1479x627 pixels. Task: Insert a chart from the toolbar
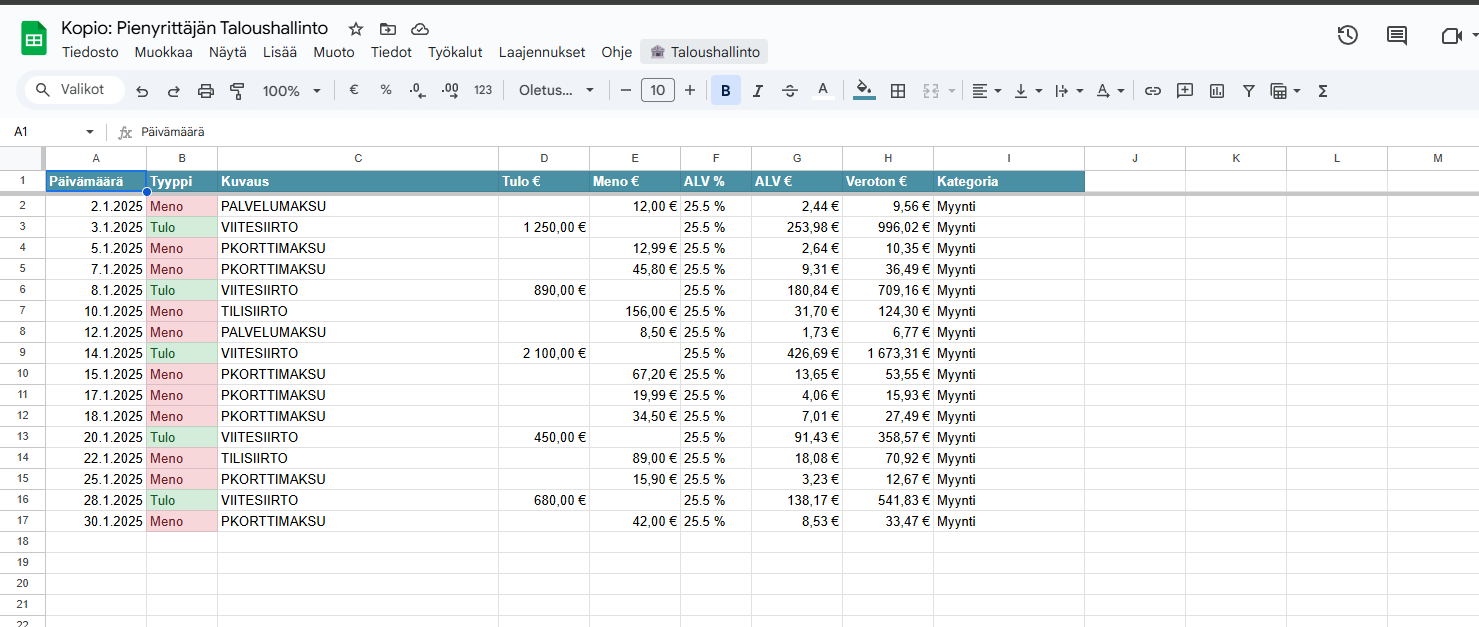coord(1217,91)
